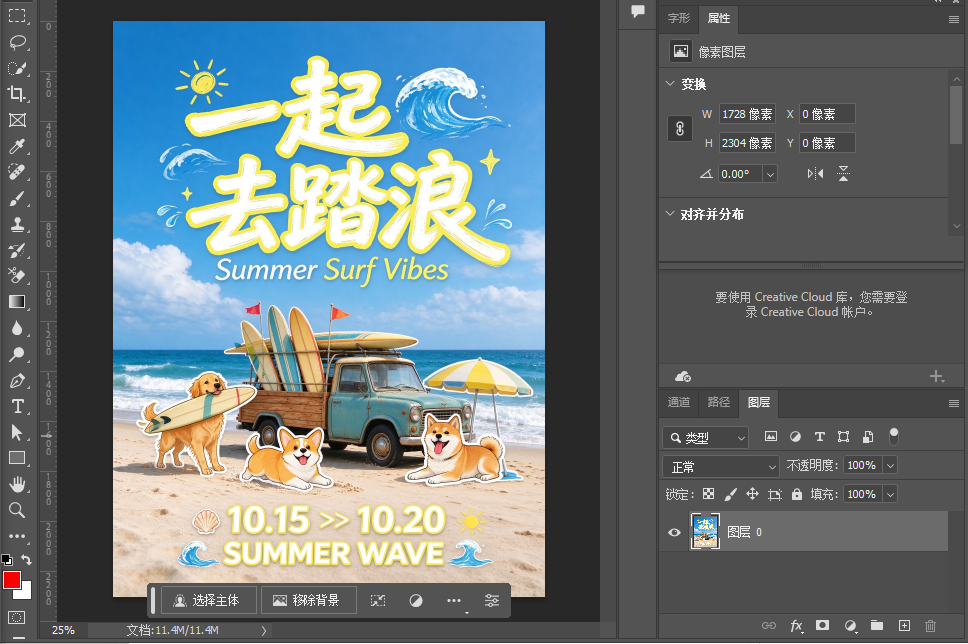Viewport: 968px width, 644px height.
Task: Select the Quick Selection tool
Action: coord(17,68)
